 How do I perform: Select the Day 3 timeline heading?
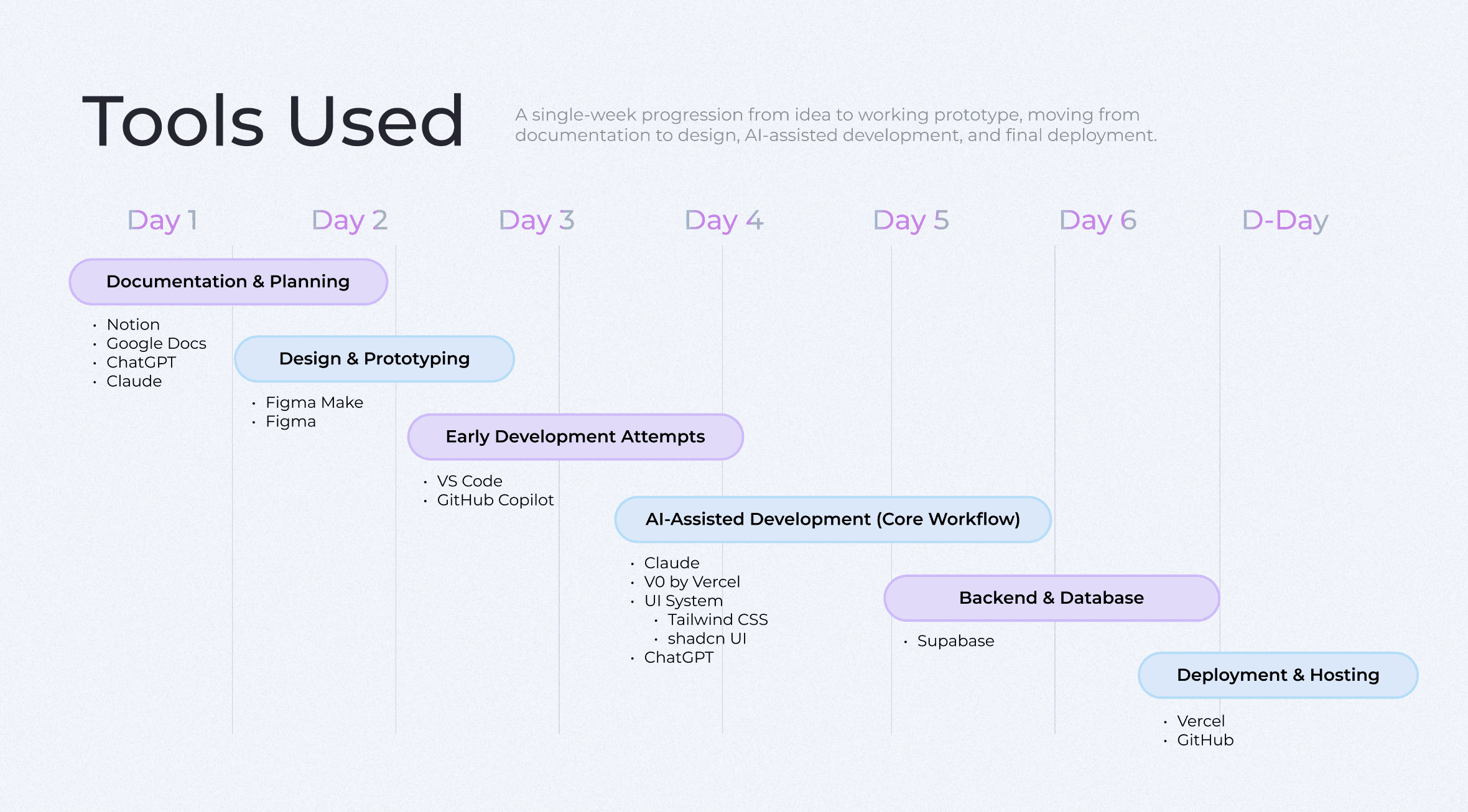536,220
